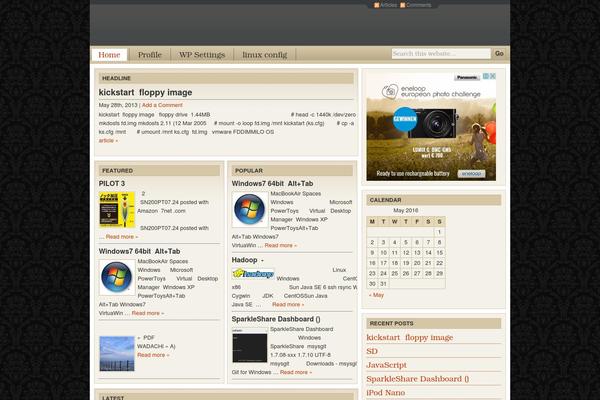Open headline kickstart floppy image title
Viewport: 600px width, 400px height.
pyautogui.click(x=145, y=92)
